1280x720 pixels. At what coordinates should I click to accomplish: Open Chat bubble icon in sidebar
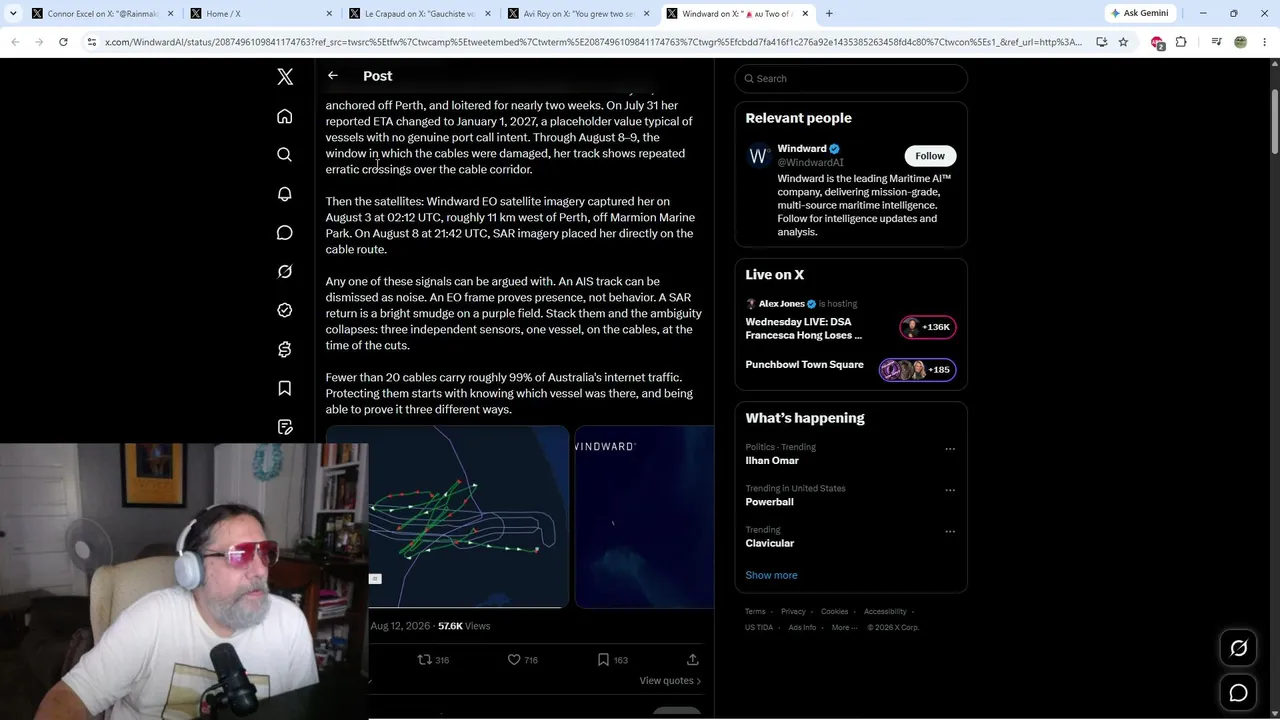(285, 233)
